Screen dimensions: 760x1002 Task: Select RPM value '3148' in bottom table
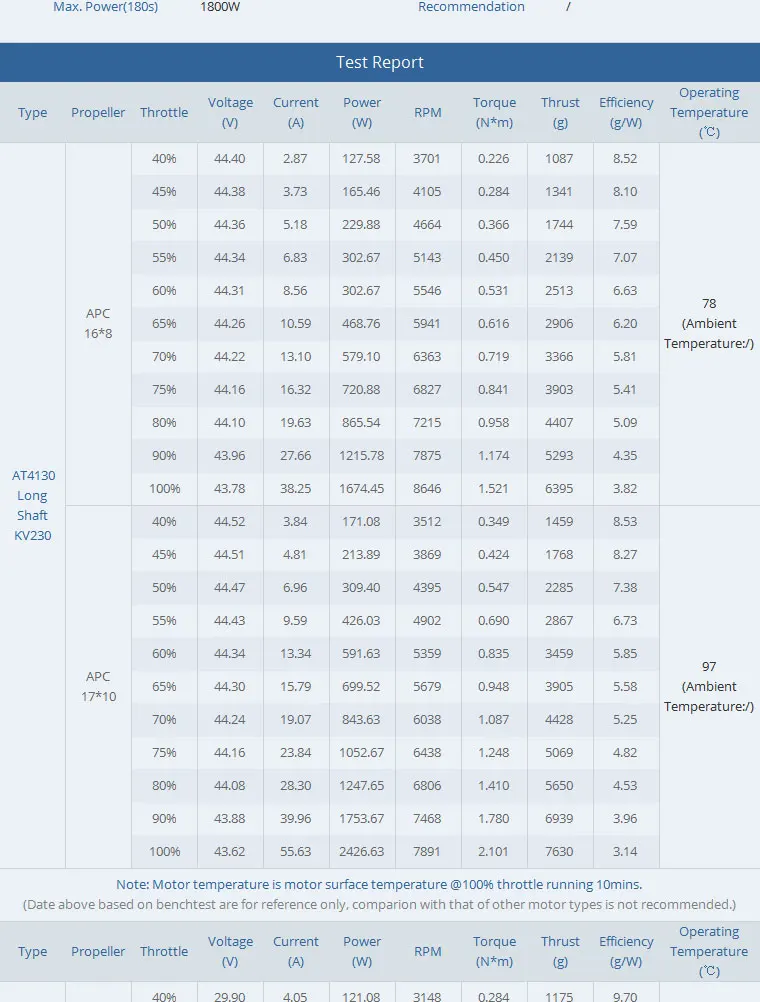click(x=427, y=996)
